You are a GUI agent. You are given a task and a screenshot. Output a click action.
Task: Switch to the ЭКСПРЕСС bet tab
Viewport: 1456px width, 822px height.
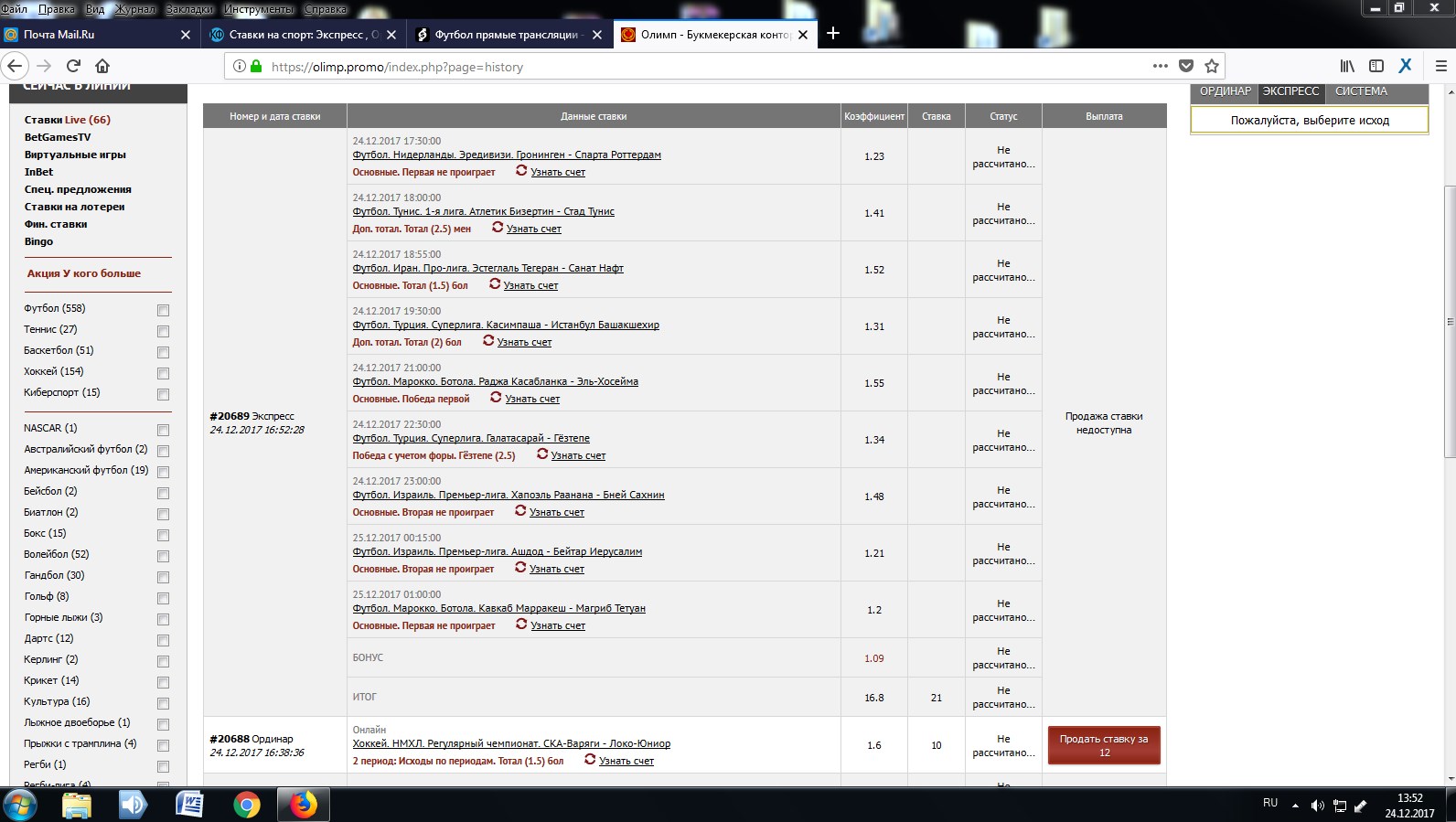1290,91
